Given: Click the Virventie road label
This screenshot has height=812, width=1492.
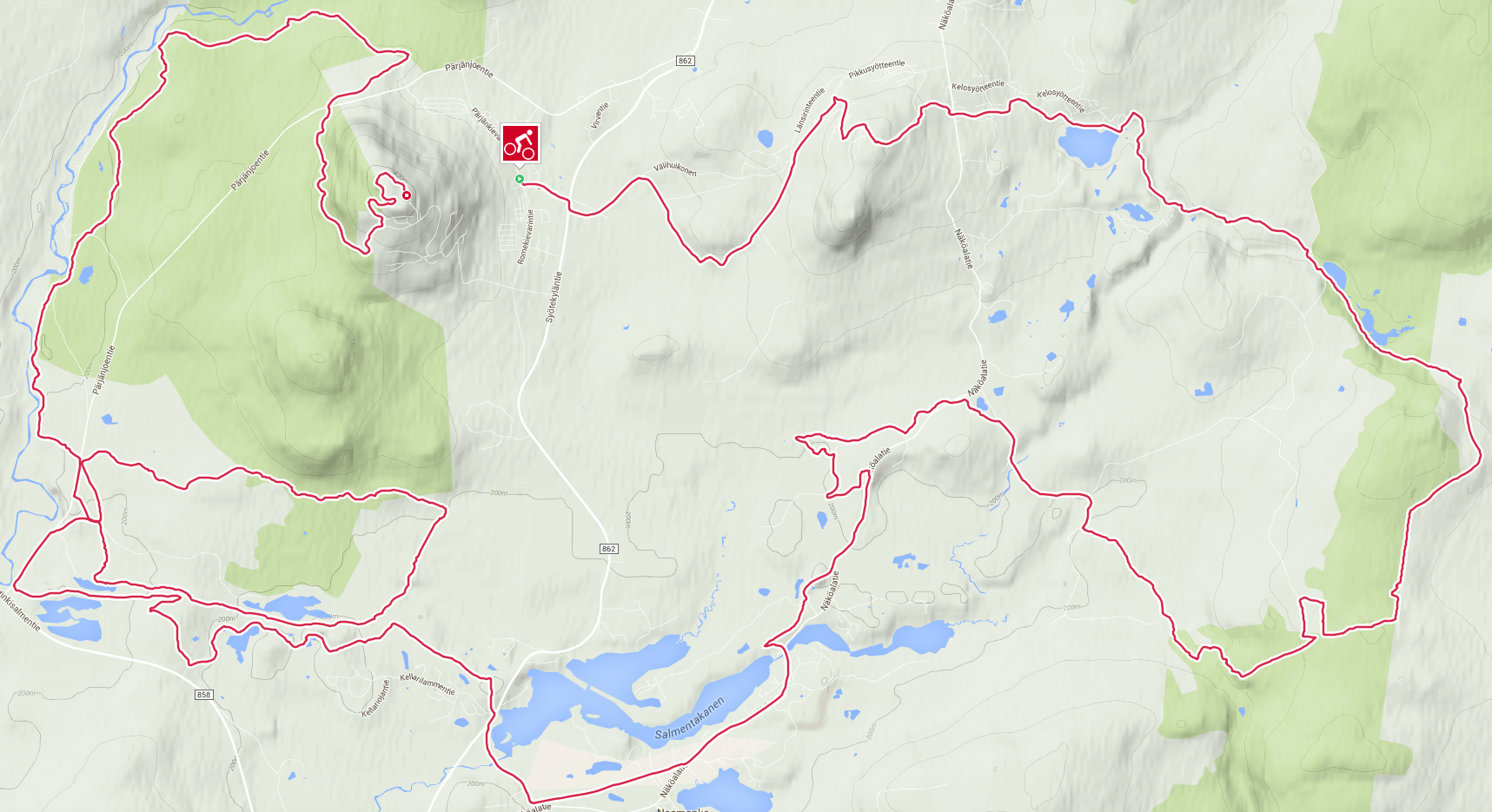Looking at the screenshot, I should 600,115.
